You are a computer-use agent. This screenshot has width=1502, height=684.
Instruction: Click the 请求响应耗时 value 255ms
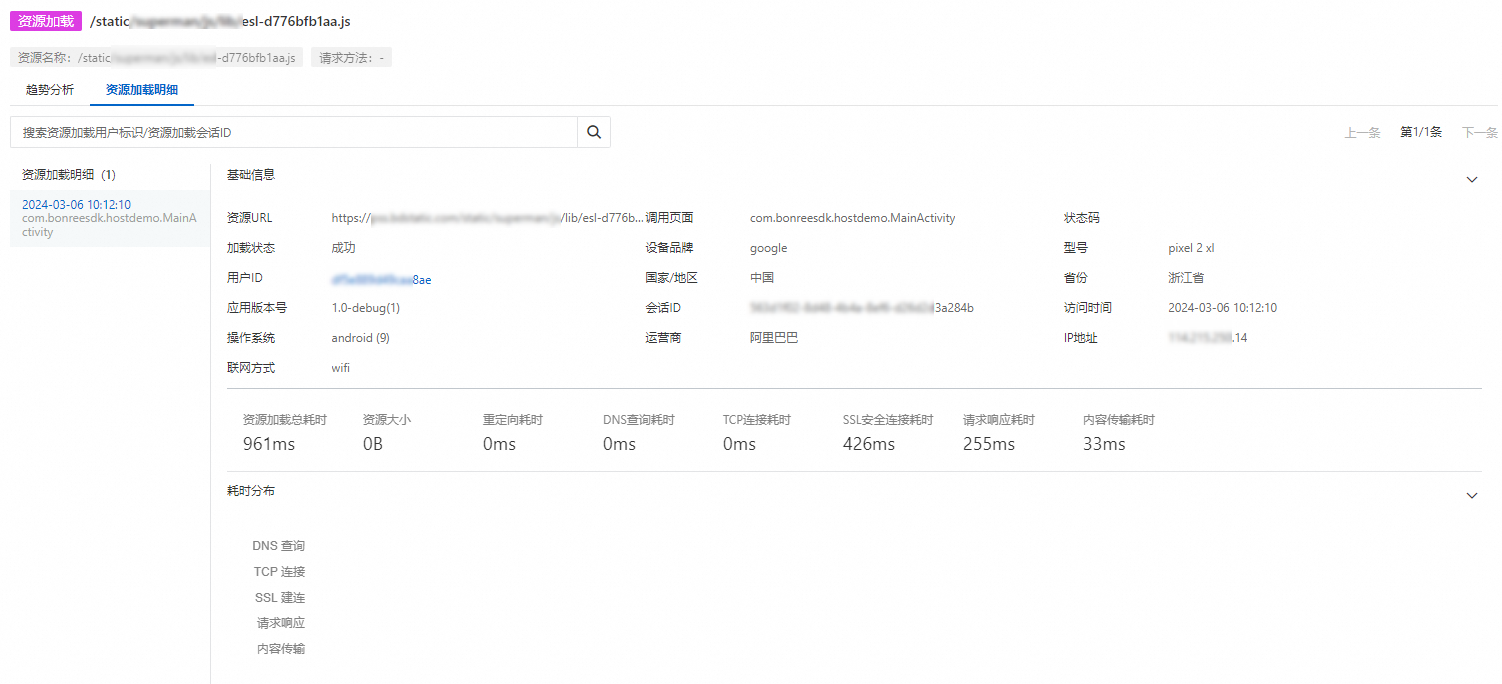pyautogui.click(x=989, y=444)
